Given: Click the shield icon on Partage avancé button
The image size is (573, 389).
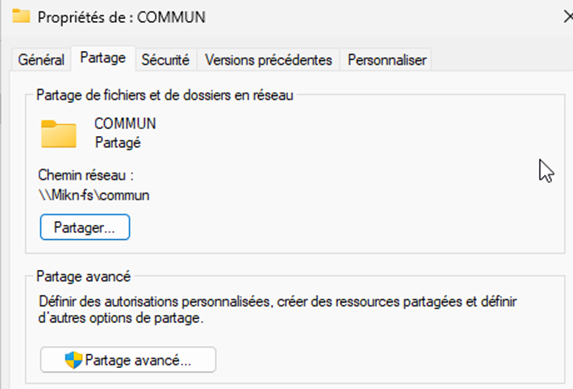Looking at the screenshot, I should tap(73, 360).
